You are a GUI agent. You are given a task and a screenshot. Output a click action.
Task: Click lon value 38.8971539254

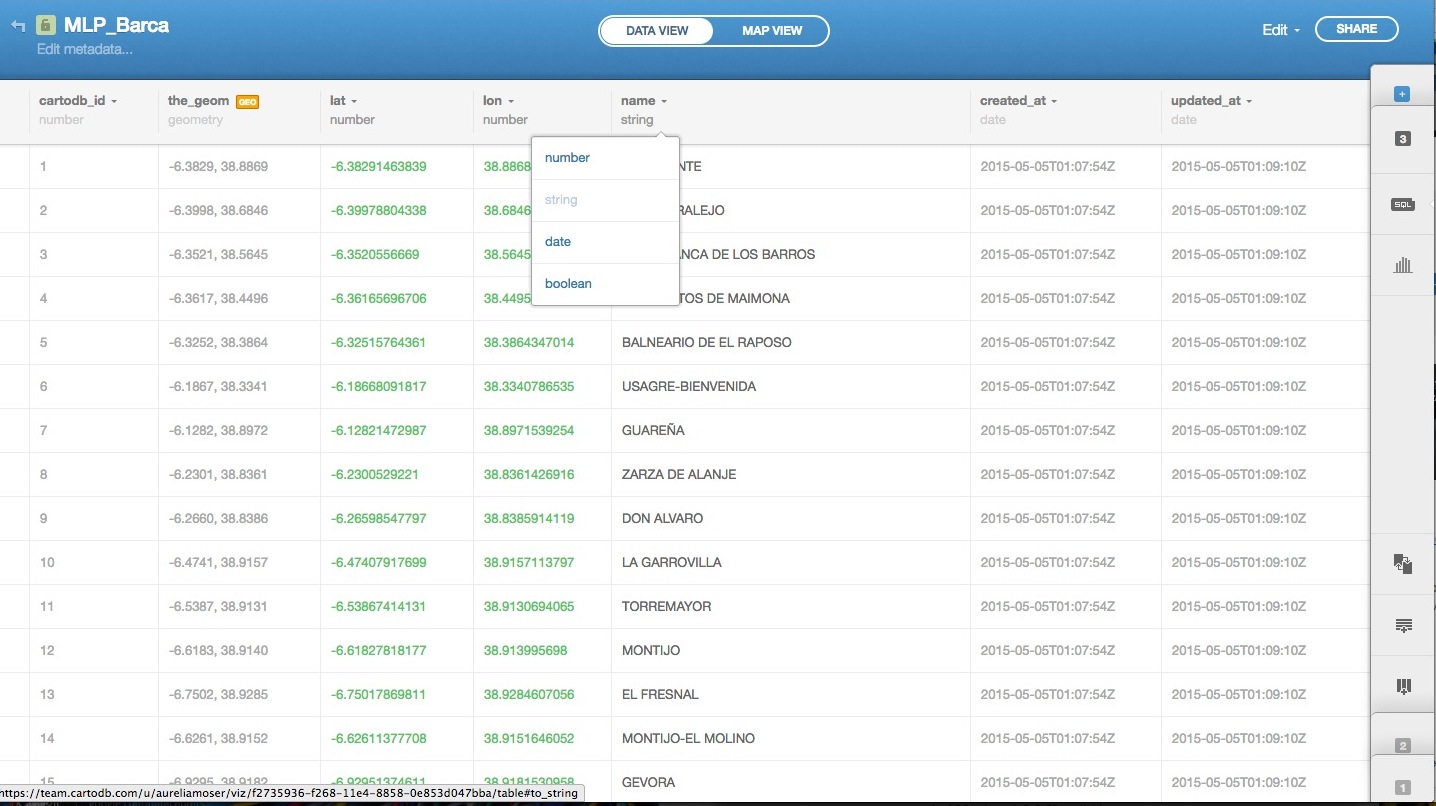pos(529,431)
